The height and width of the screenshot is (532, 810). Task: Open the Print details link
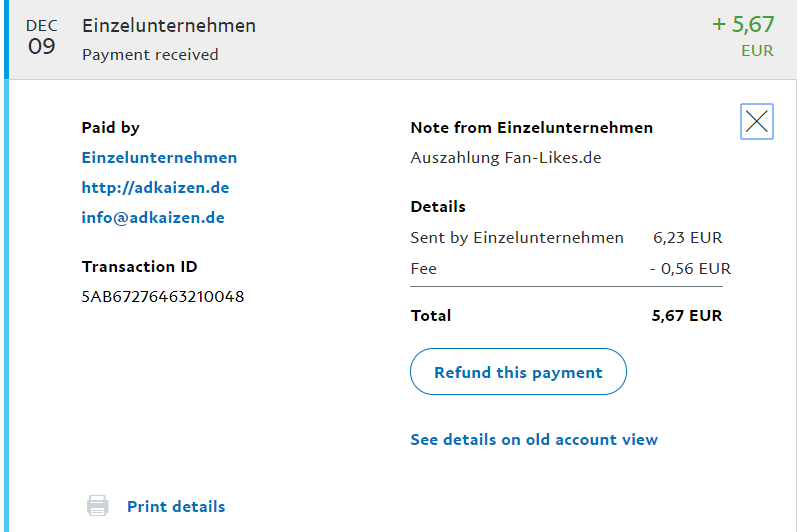pos(176,506)
